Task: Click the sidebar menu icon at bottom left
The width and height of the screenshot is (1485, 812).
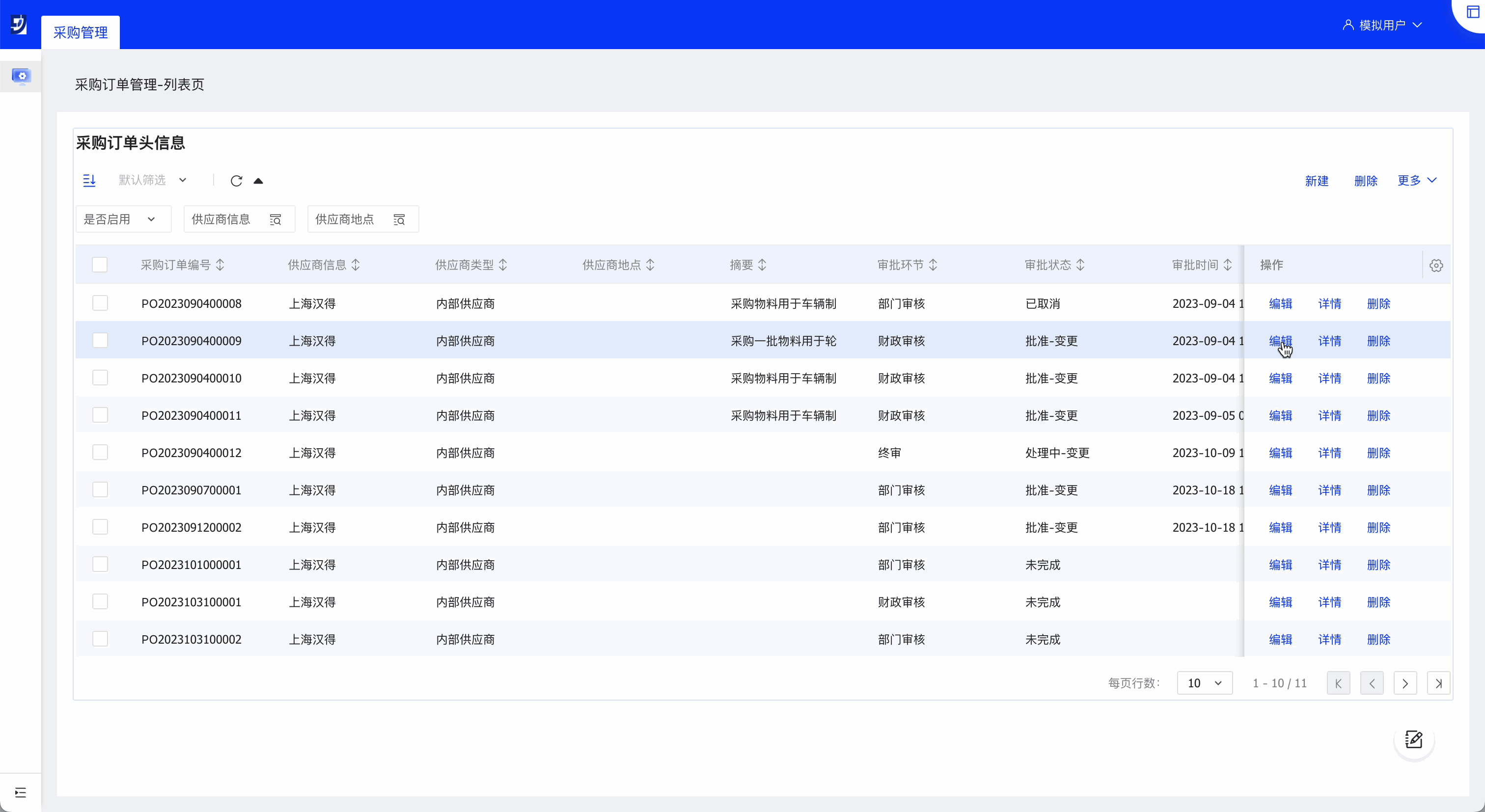Action: point(21,792)
